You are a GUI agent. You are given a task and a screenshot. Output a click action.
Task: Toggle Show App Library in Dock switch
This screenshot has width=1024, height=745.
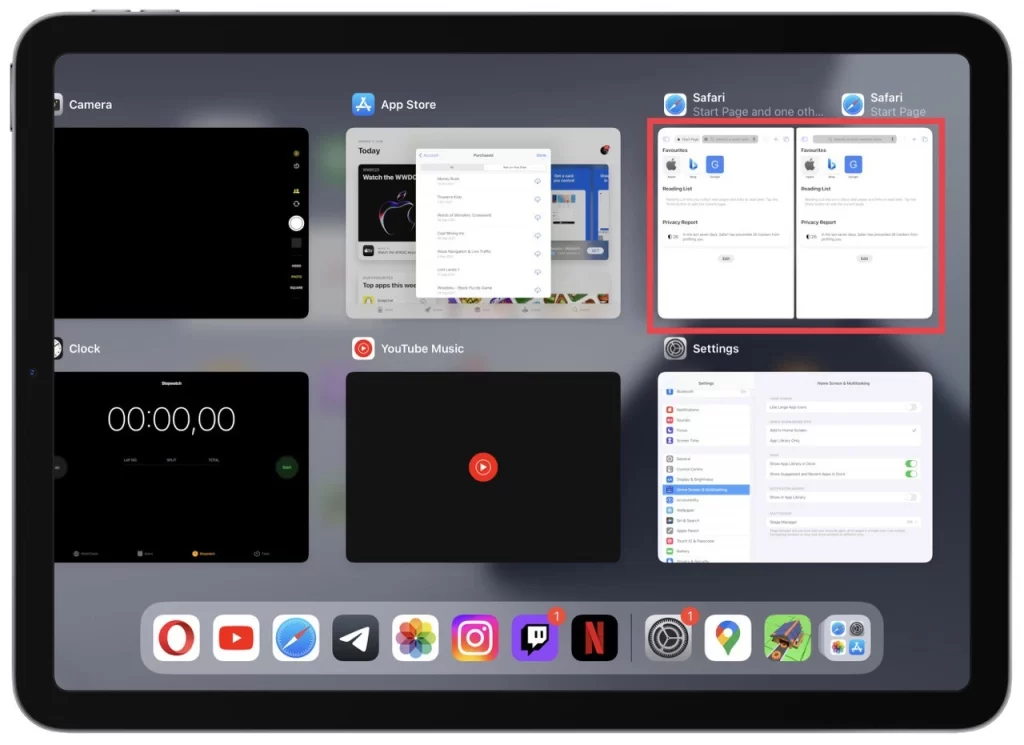911,464
